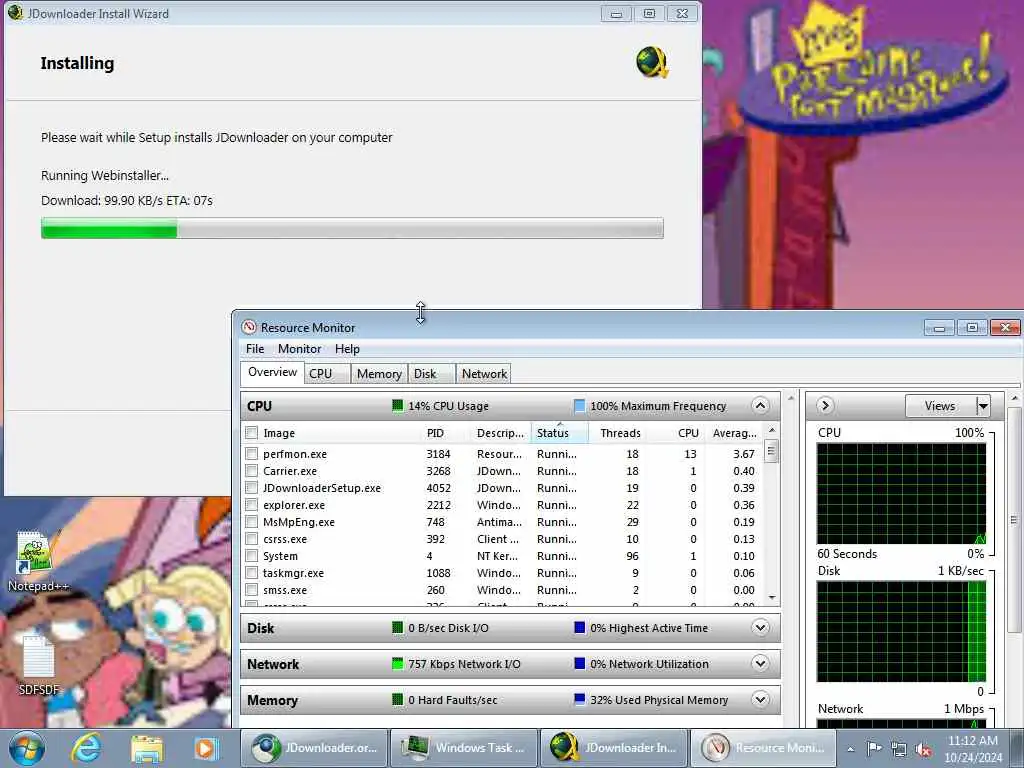Open the Help menu in Resource Monitor

pyautogui.click(x=347, y=349)
